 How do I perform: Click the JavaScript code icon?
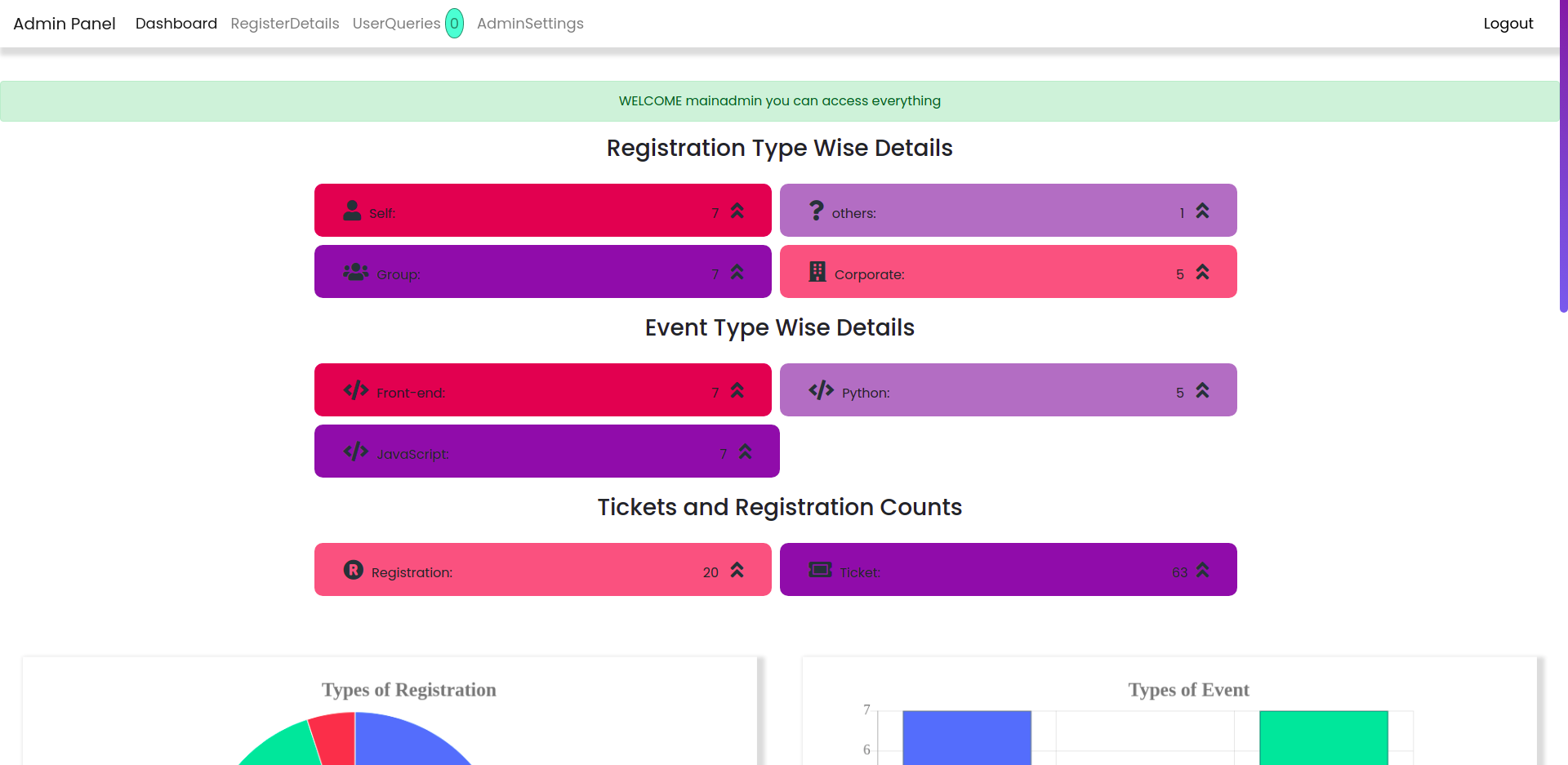point(356,451)
